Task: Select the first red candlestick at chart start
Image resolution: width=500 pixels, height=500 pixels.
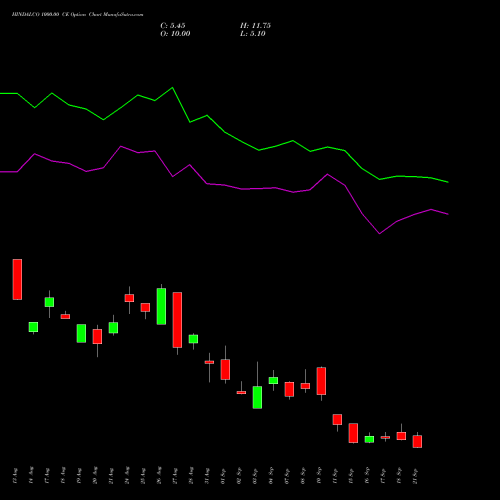Action: click(x=17, y=279)
